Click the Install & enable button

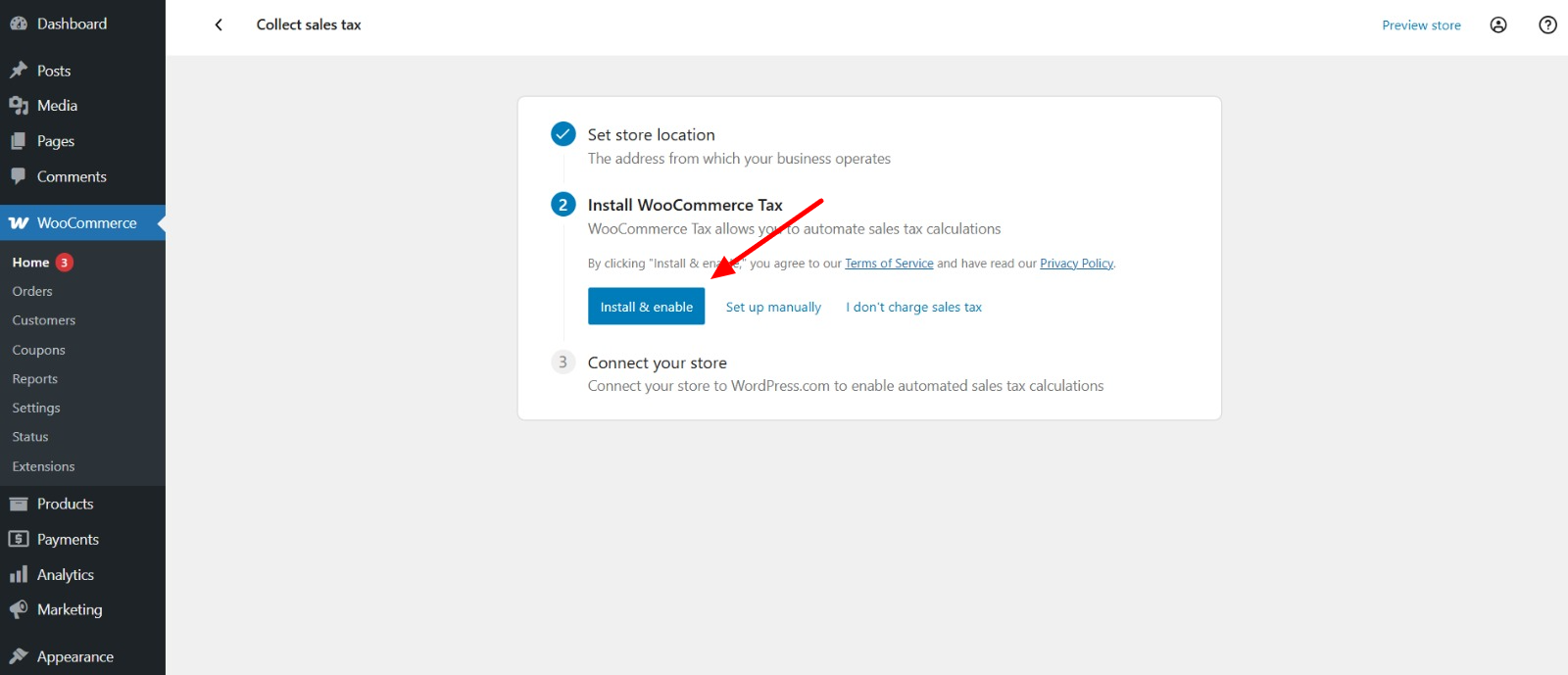646,307
